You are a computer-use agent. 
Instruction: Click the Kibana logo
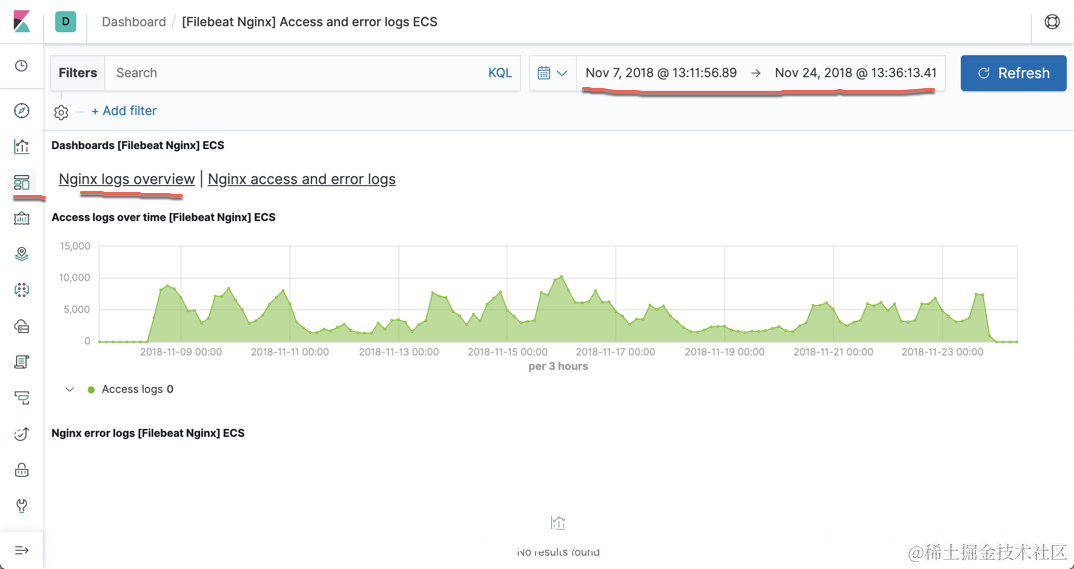click(x=22, y=21)
